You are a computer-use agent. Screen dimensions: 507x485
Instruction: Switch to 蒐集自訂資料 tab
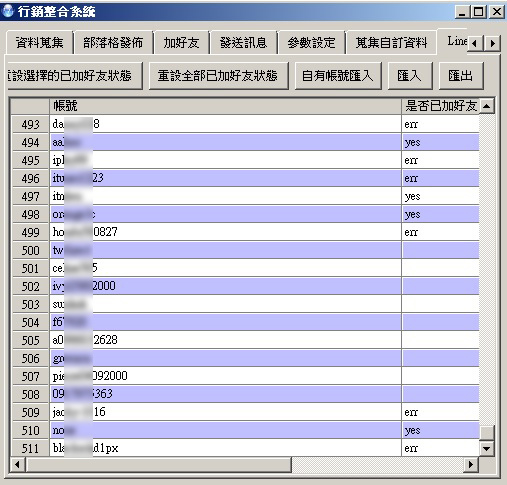coord(391,43)
